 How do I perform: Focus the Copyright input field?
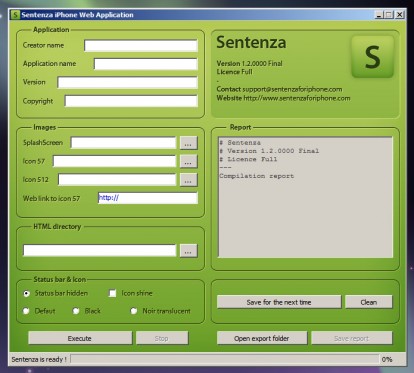pyautogui.click(x=131, y=101)
